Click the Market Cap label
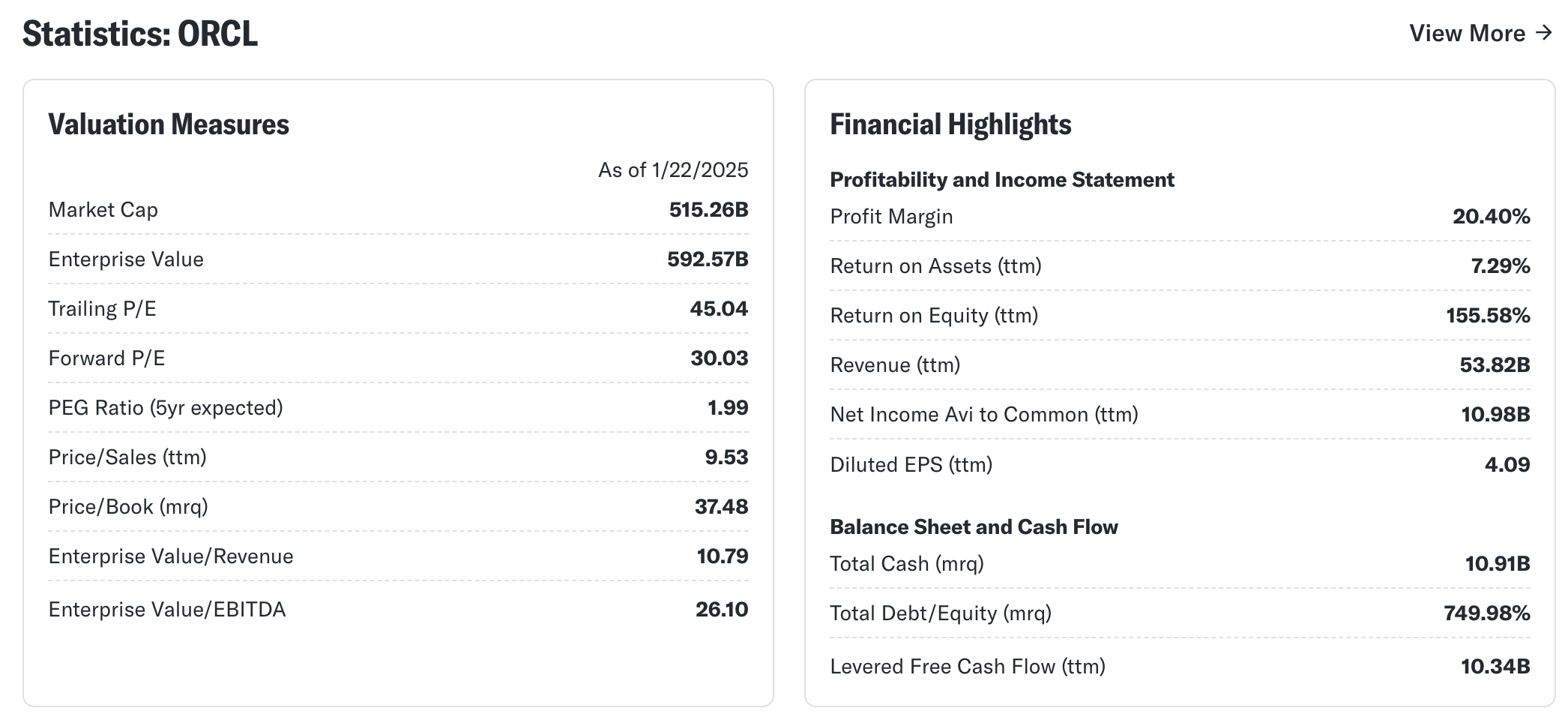Screen dimensions: 1568x717 tap(103, 210)
